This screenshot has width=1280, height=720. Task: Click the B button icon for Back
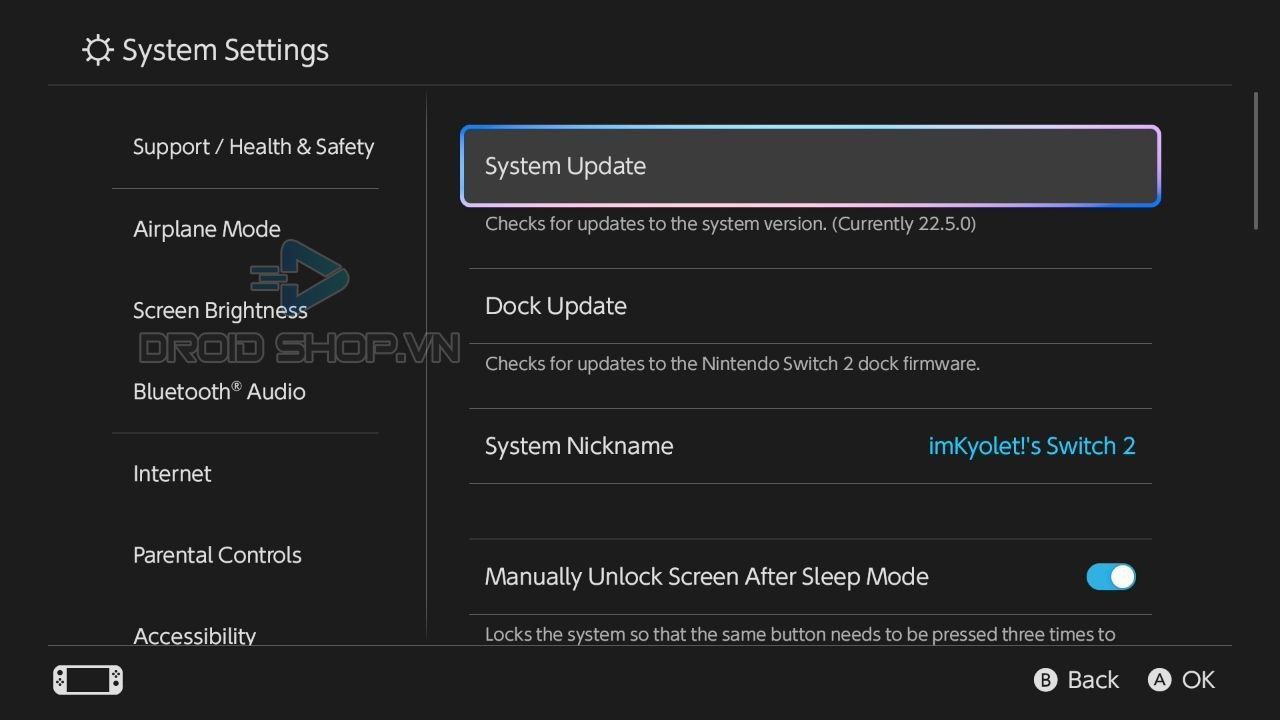click(x=1045, y=680)
